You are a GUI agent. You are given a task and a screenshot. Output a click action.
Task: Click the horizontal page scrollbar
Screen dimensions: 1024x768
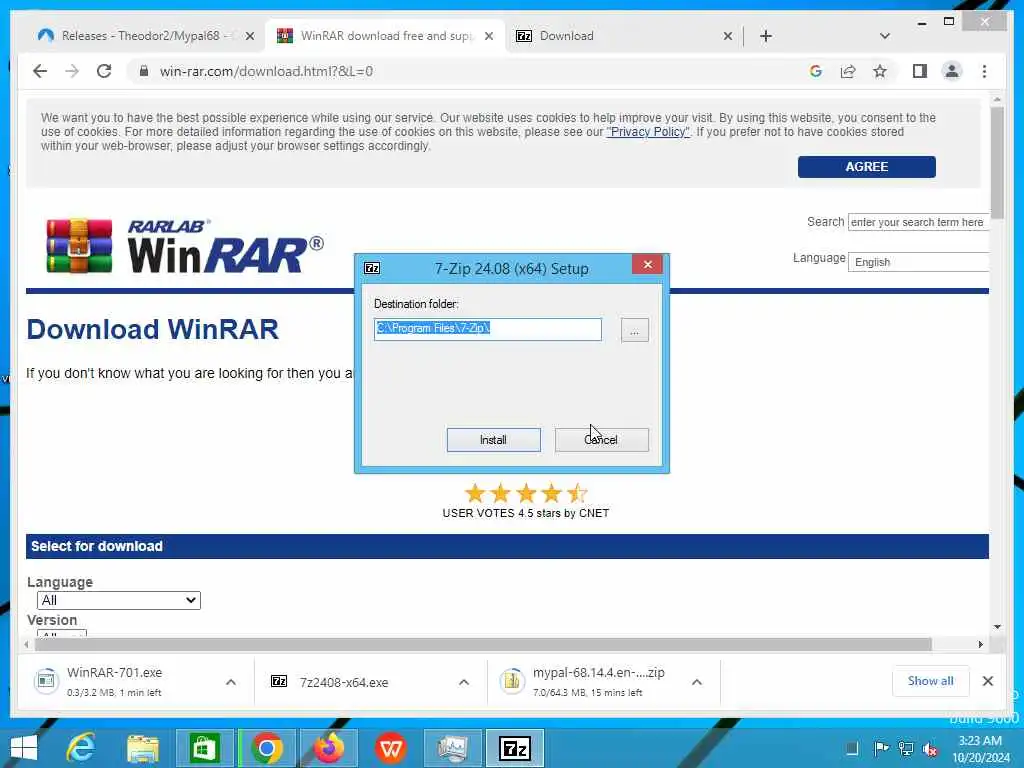[483, 645]
